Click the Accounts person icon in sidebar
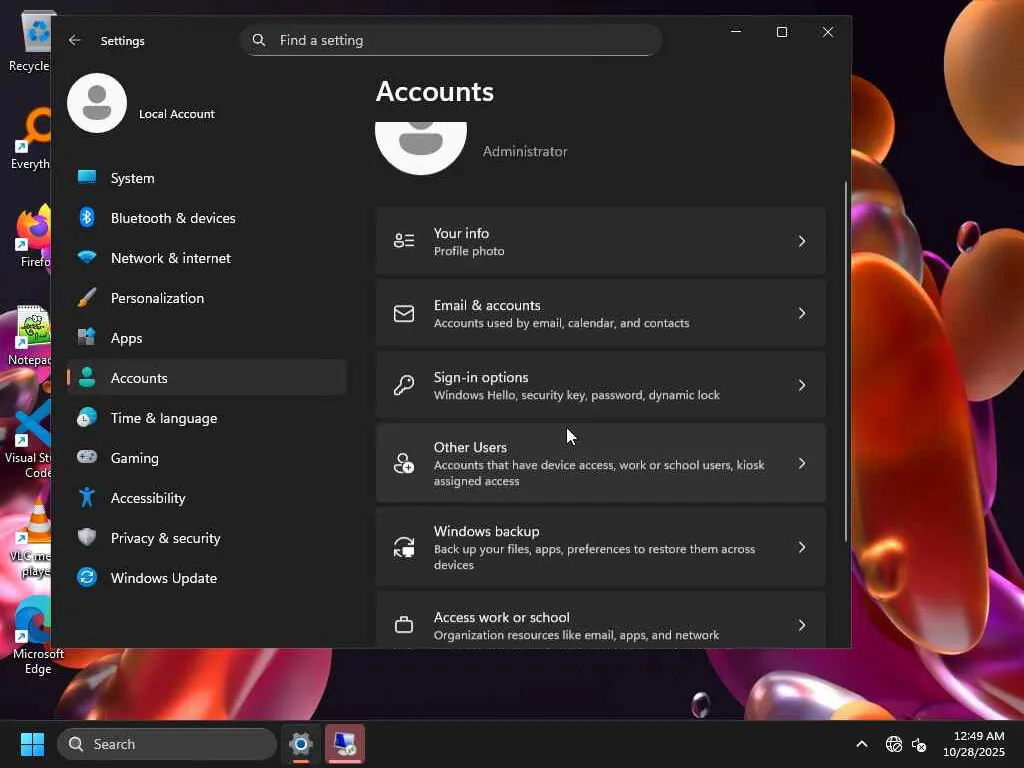The height and width of the screenshot is (768, 1024). 87,377
